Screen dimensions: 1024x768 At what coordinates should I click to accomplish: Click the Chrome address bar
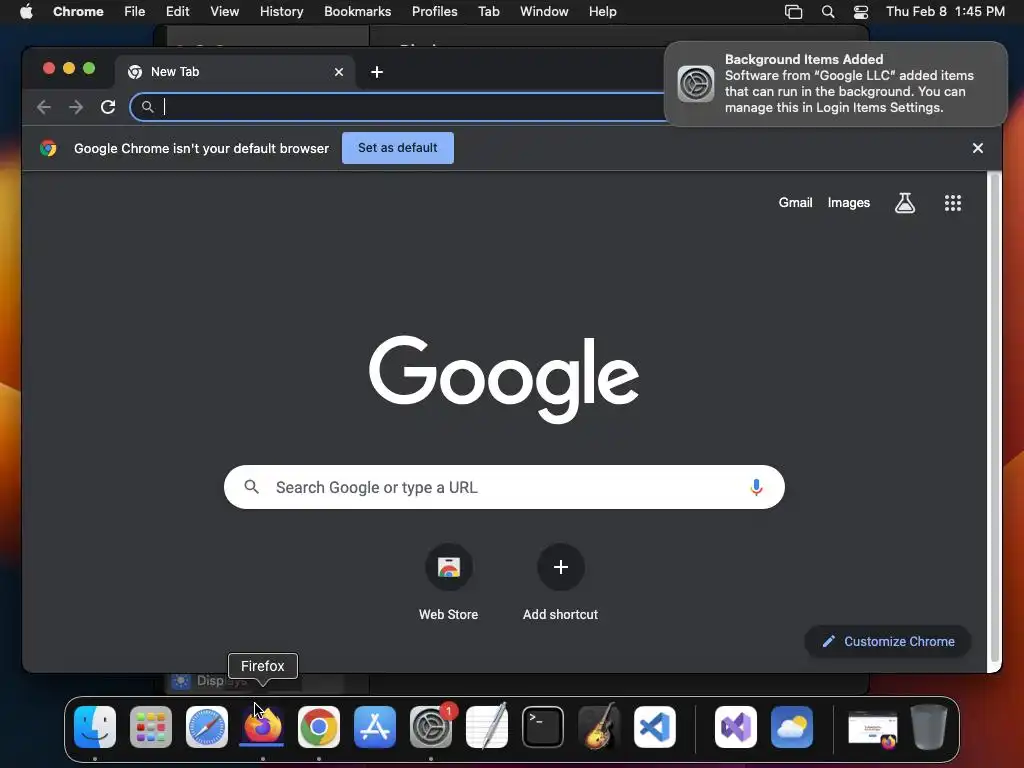point(398,107)
